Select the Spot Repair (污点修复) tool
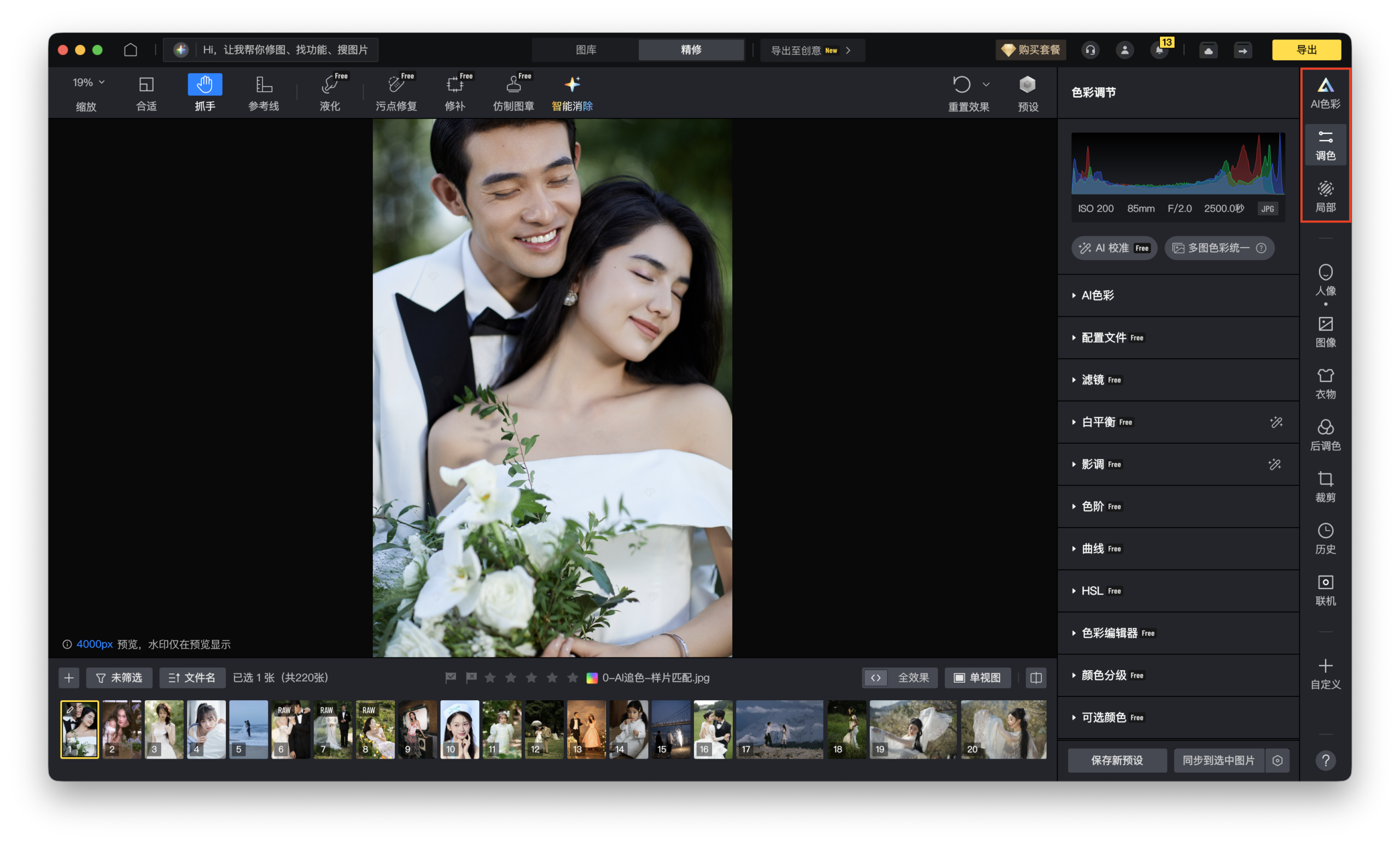The width and height of the screenshot is (1400, 845). pos(396,92)
